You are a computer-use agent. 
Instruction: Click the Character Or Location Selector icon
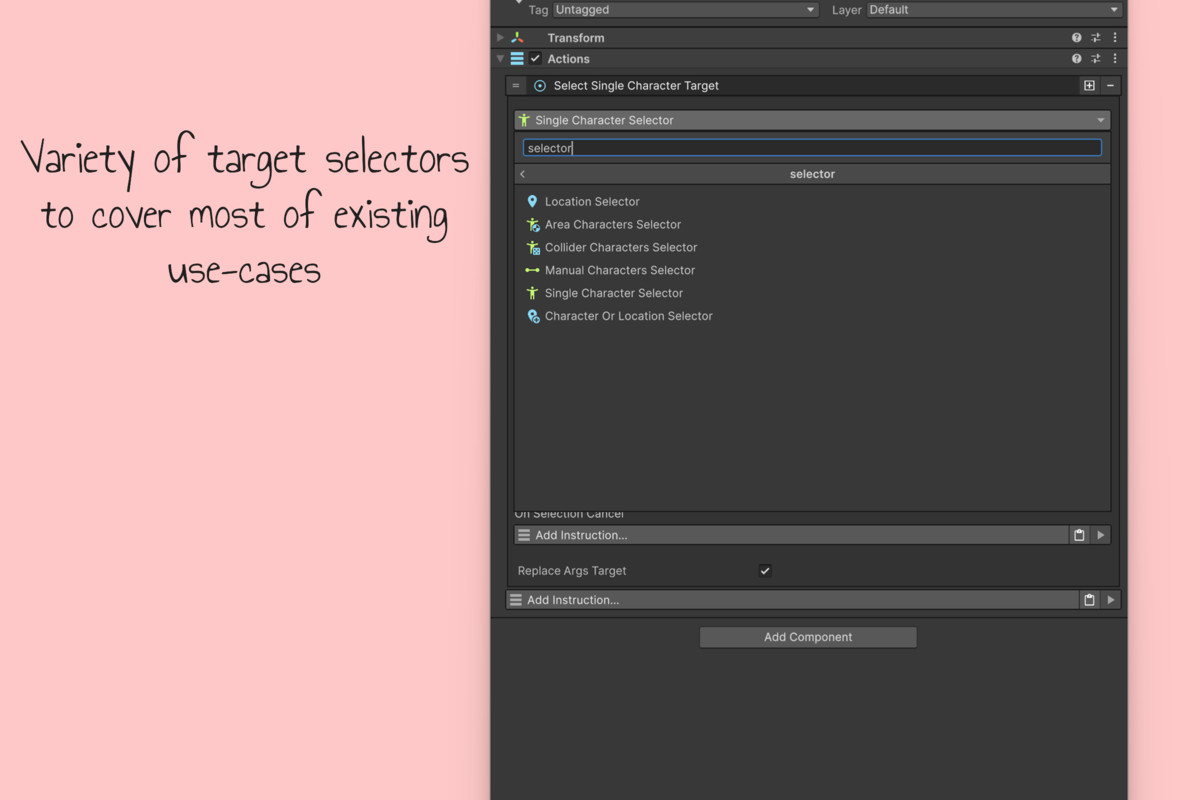point(533,316)
